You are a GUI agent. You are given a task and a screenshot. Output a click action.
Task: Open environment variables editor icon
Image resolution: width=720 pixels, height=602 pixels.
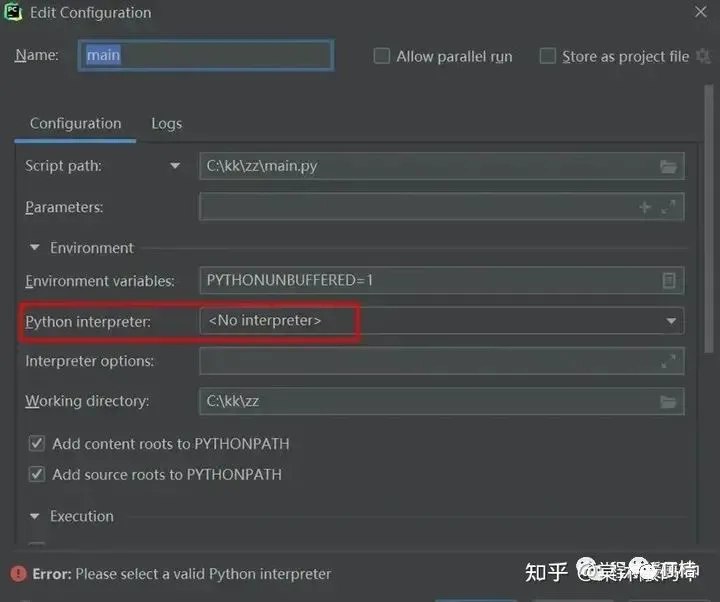pyautogui.click(x=669, y=281)
